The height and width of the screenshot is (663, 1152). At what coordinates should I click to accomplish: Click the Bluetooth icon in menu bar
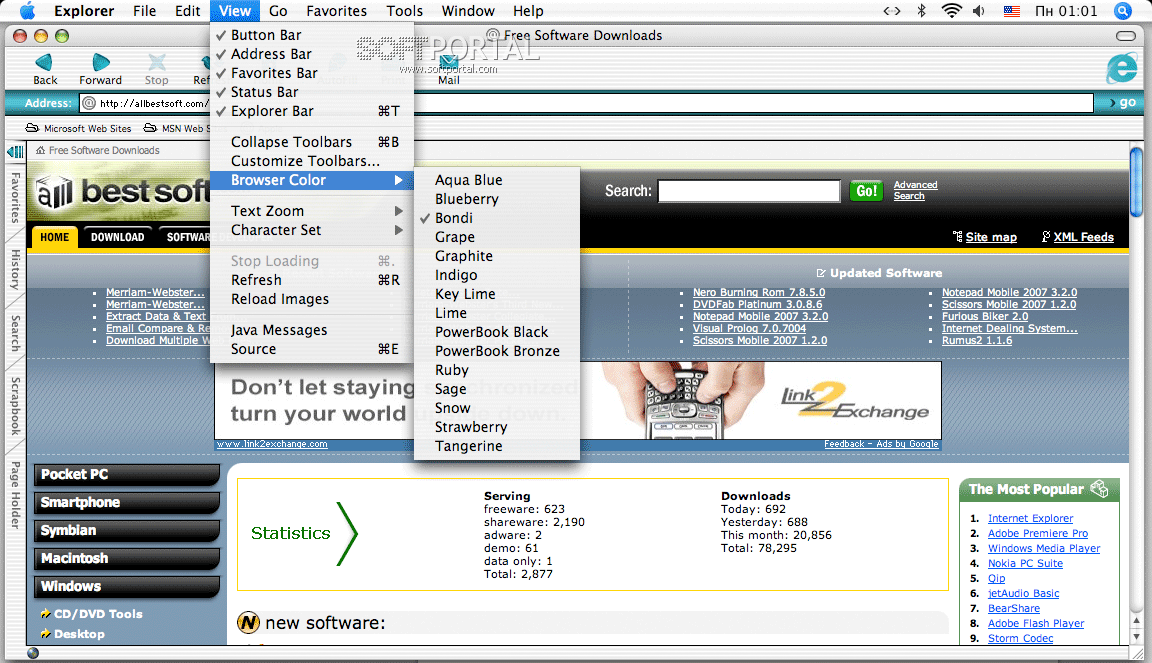(x=921, y=11)
